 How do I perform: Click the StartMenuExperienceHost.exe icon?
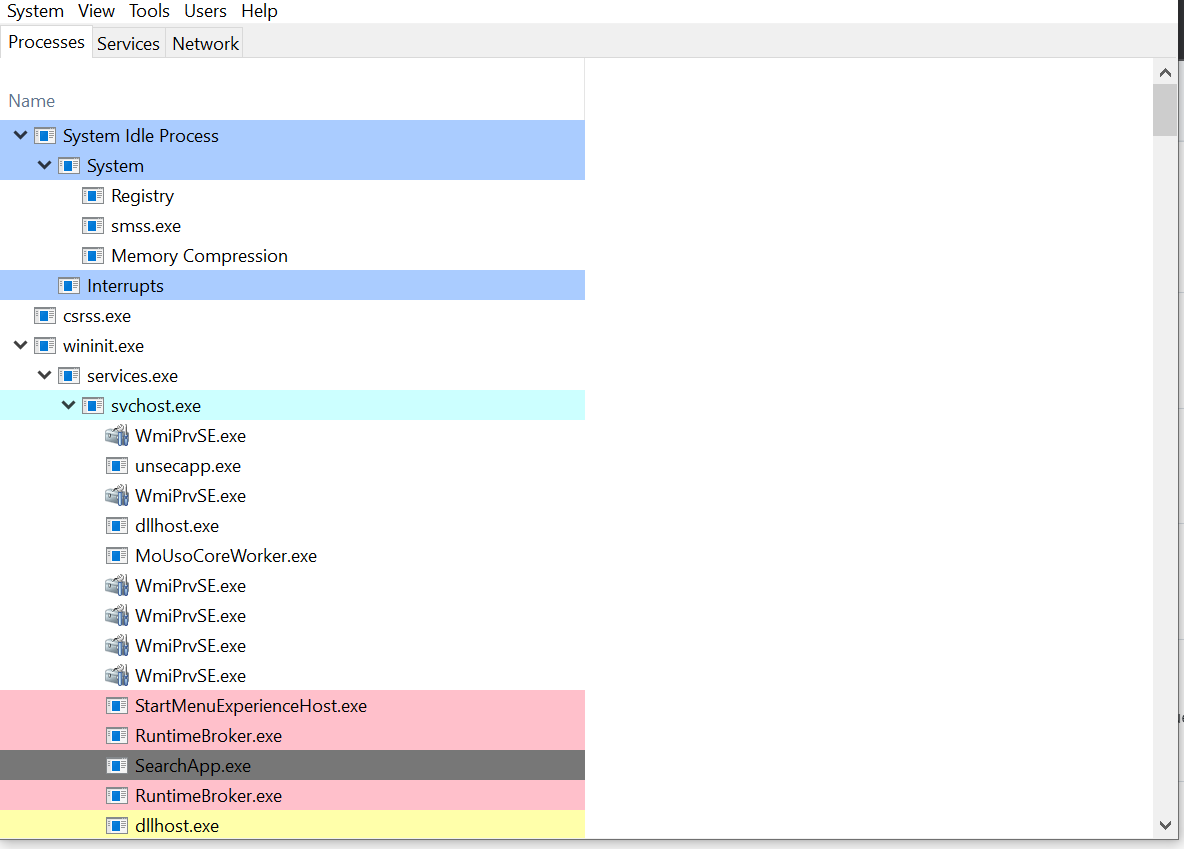[116, 705]
